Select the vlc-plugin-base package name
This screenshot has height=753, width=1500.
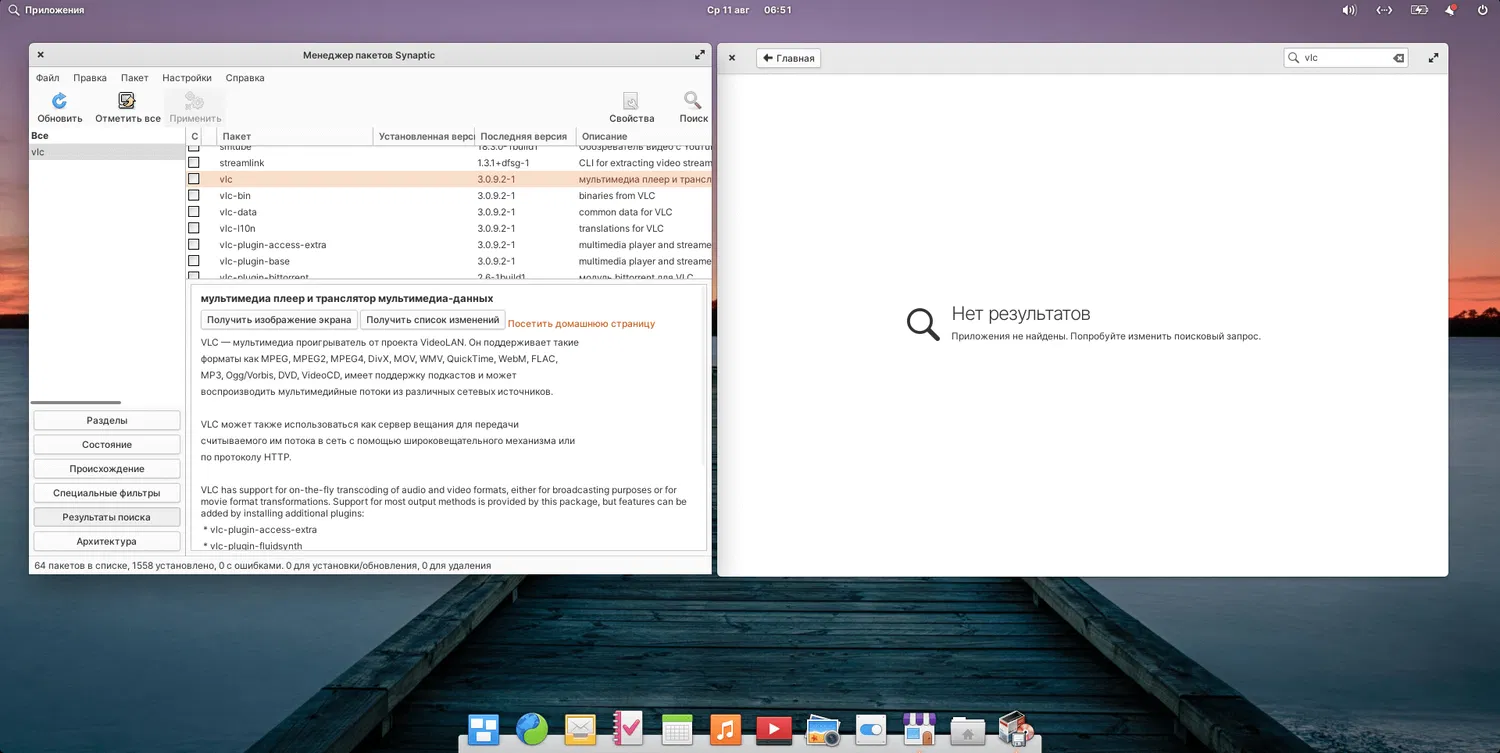[255, 261]
